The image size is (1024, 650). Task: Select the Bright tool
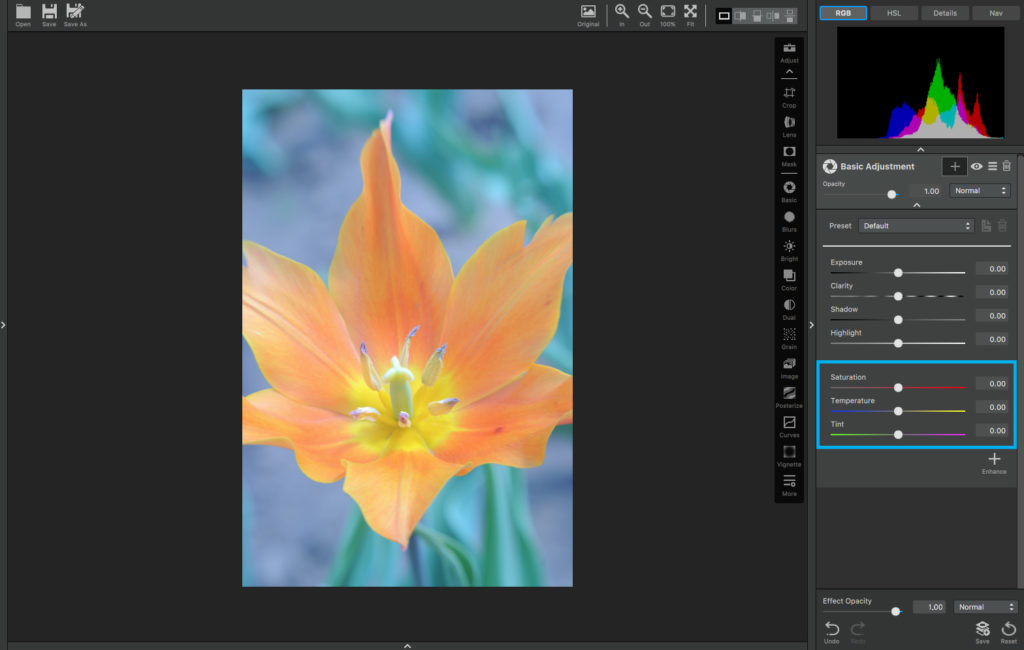(789, 246)
